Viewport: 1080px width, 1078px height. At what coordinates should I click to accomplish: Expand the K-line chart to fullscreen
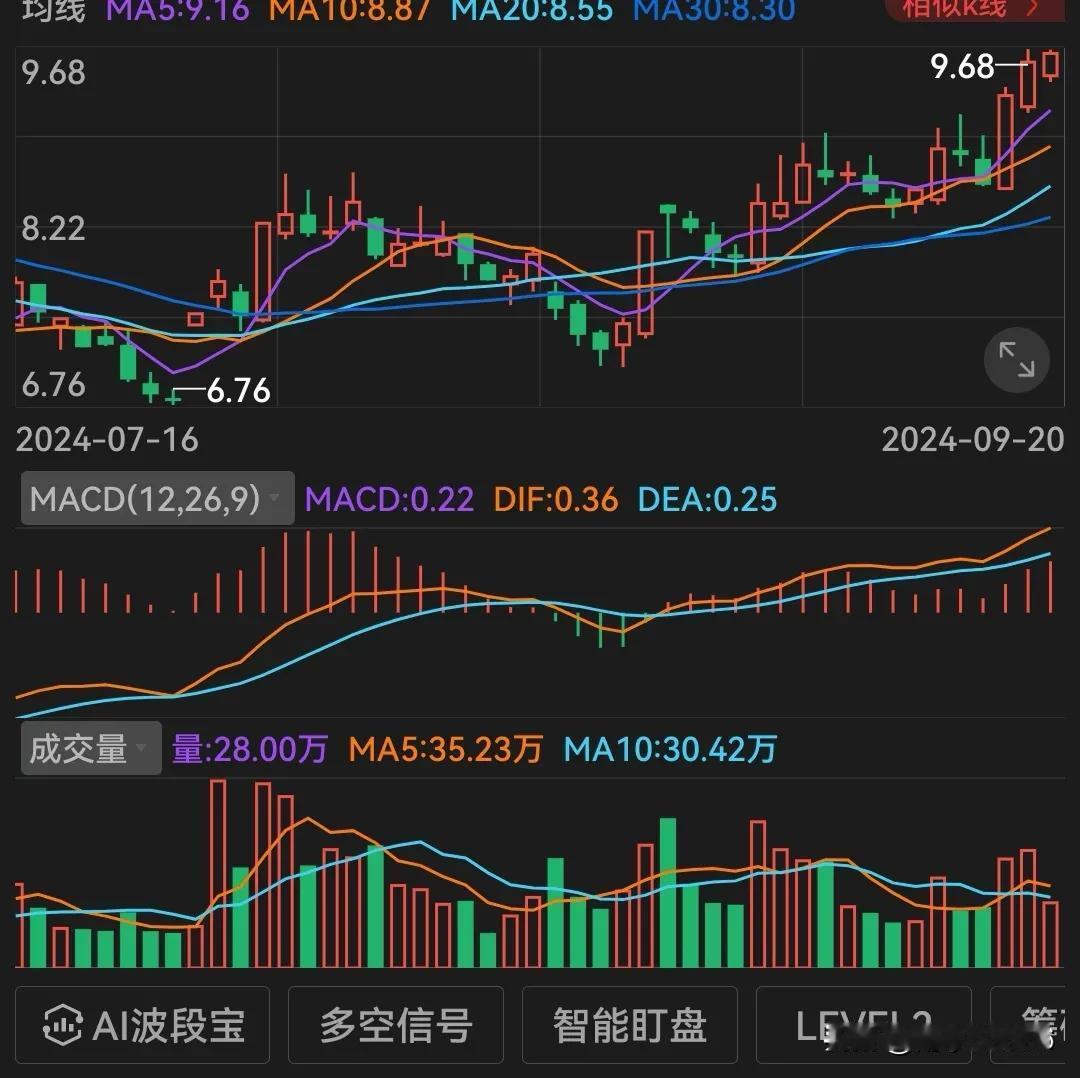click(x=1017, y=360)
